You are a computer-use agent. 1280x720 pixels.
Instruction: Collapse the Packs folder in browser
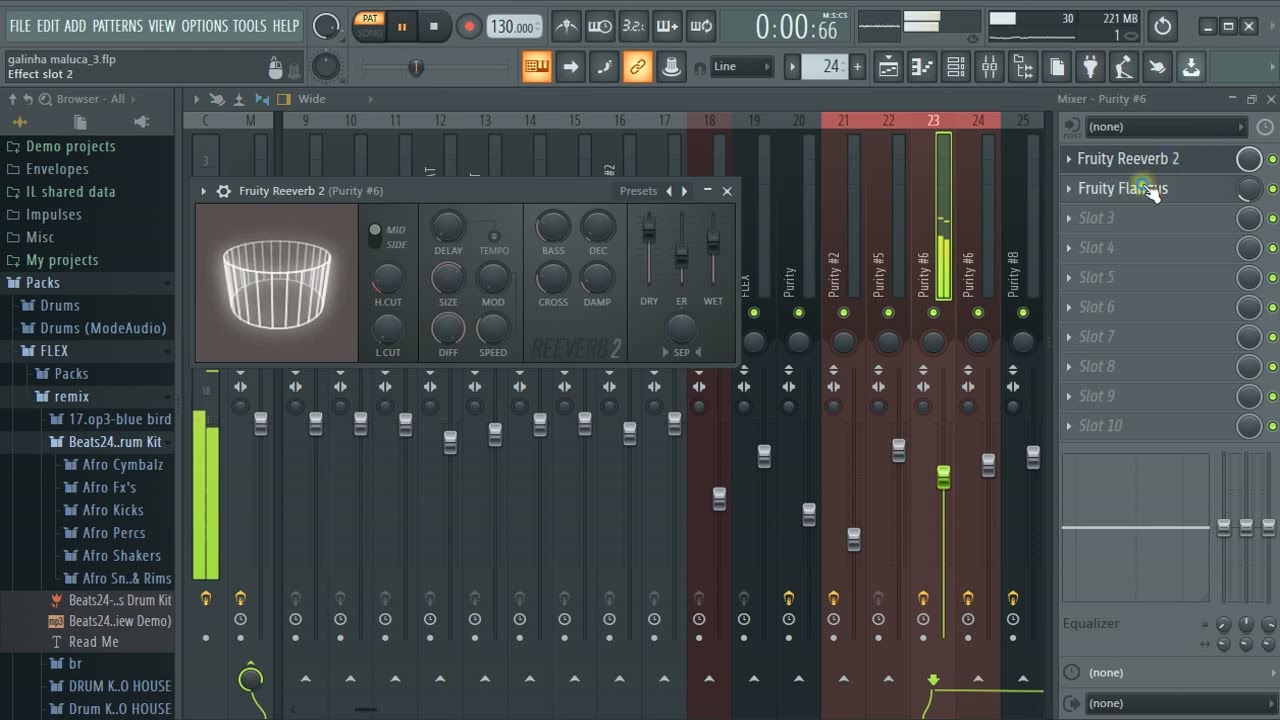pyautogui.click(x=42, y=282)
